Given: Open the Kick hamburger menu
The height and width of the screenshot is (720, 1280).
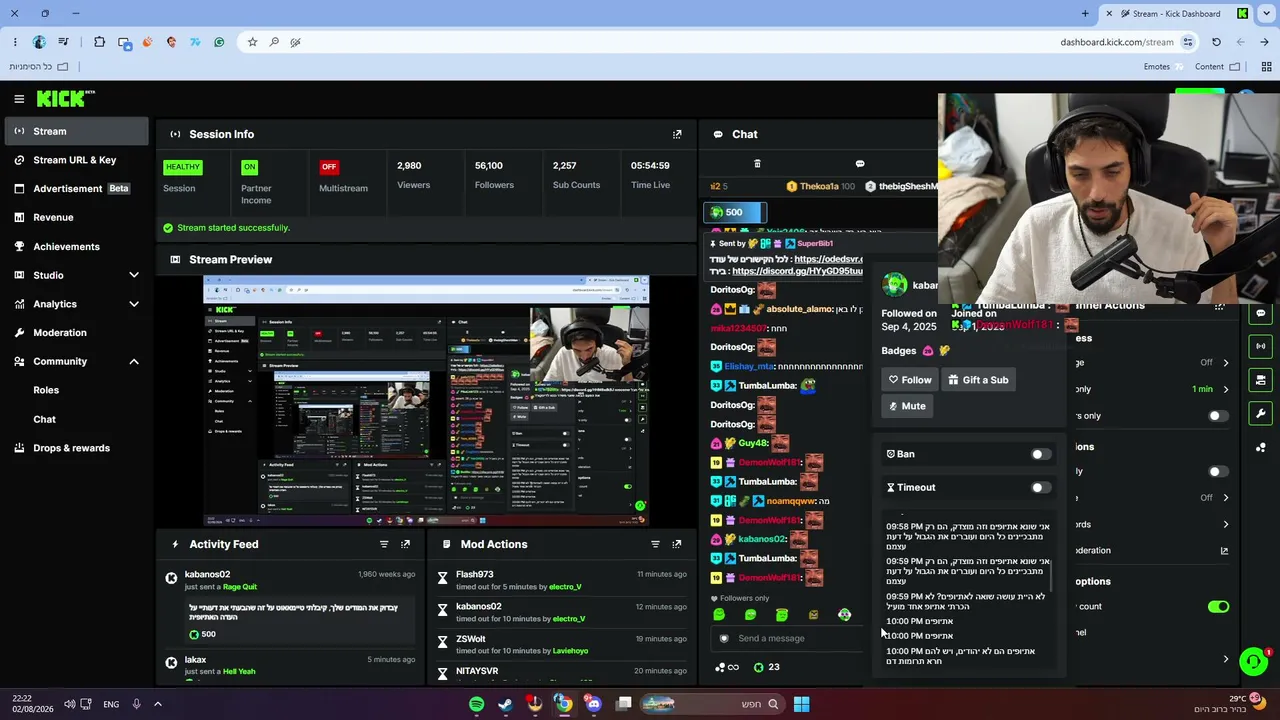Looking at the screenshot, I should pyautogui.click(x=19, y=98).
